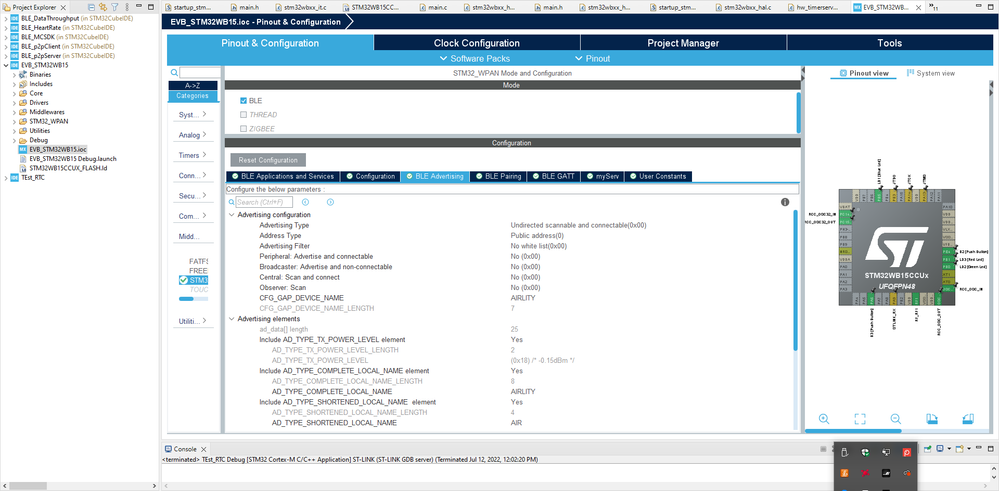Viewport: 999px width, 491px height.
Task: Collapse the EVB_STM32WB15 project tree
Action: tap(6, 65)
